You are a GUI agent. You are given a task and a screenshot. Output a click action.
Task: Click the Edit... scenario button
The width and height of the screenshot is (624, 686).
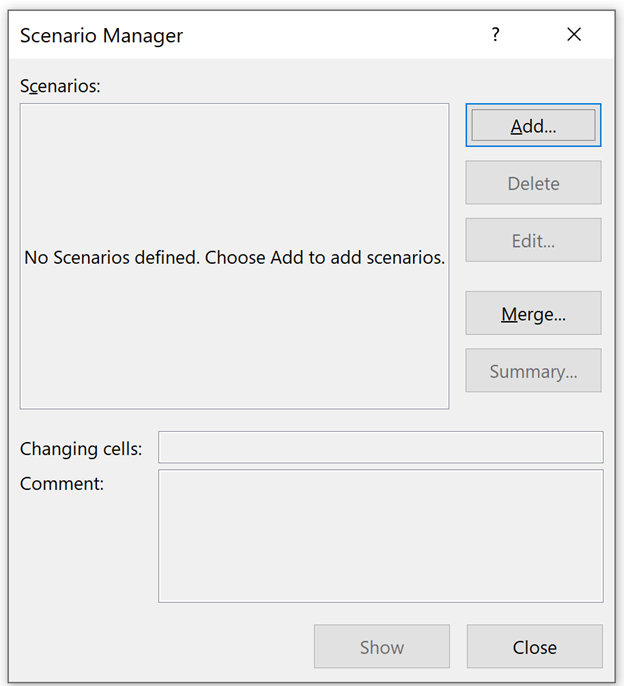coord(533,240)
